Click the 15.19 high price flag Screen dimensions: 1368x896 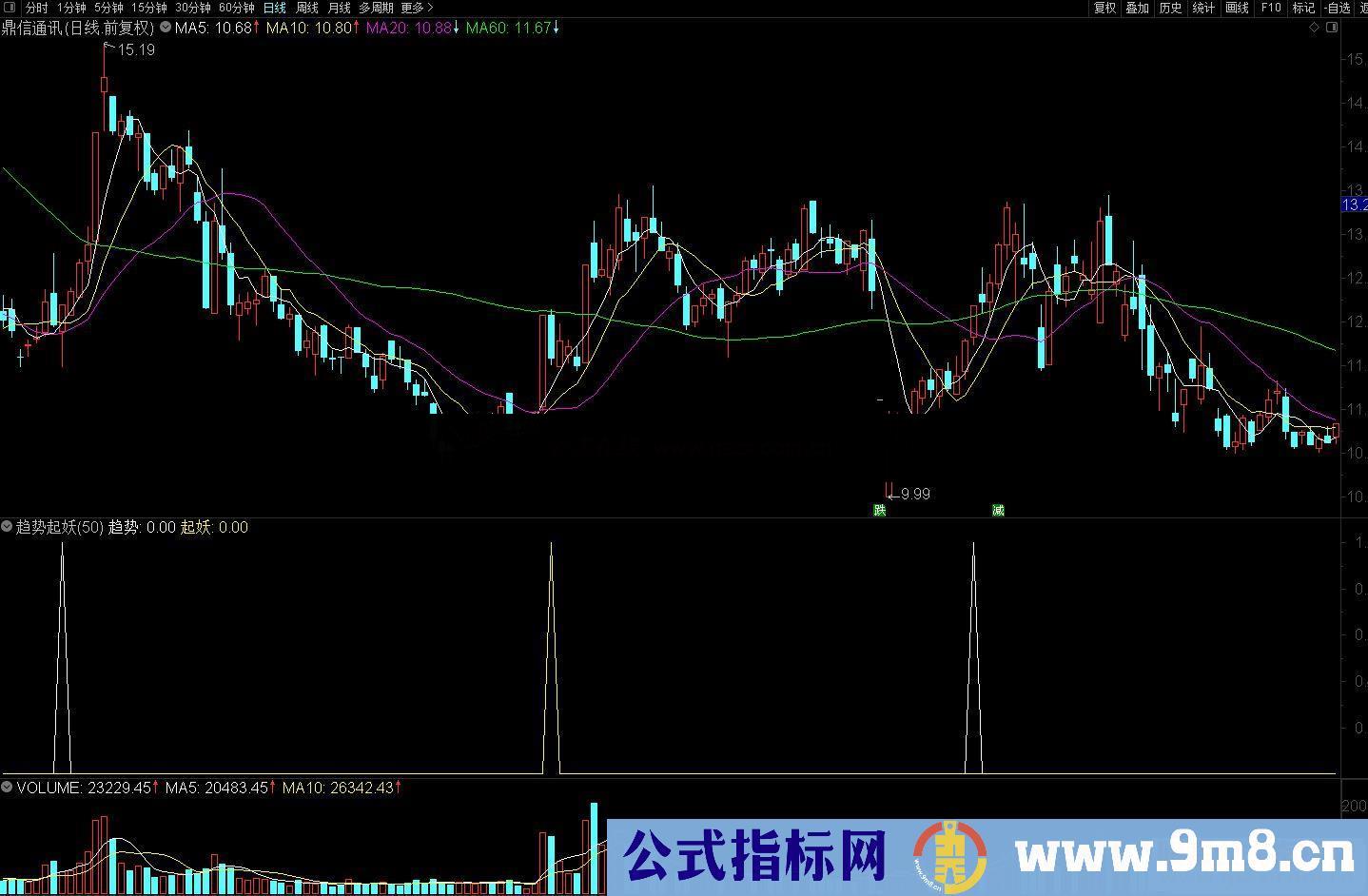136,49
